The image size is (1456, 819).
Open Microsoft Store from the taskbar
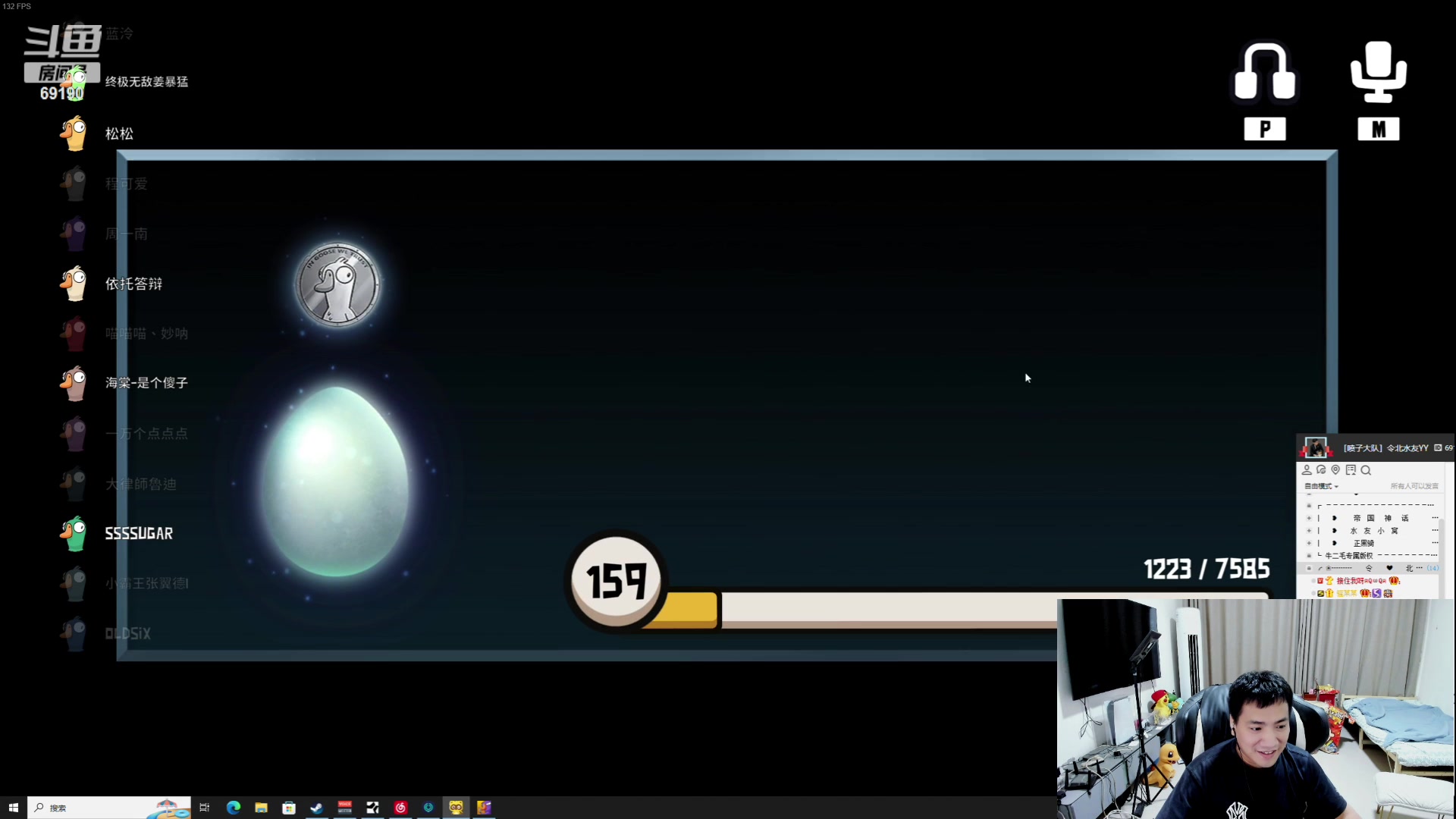point(289,808)
